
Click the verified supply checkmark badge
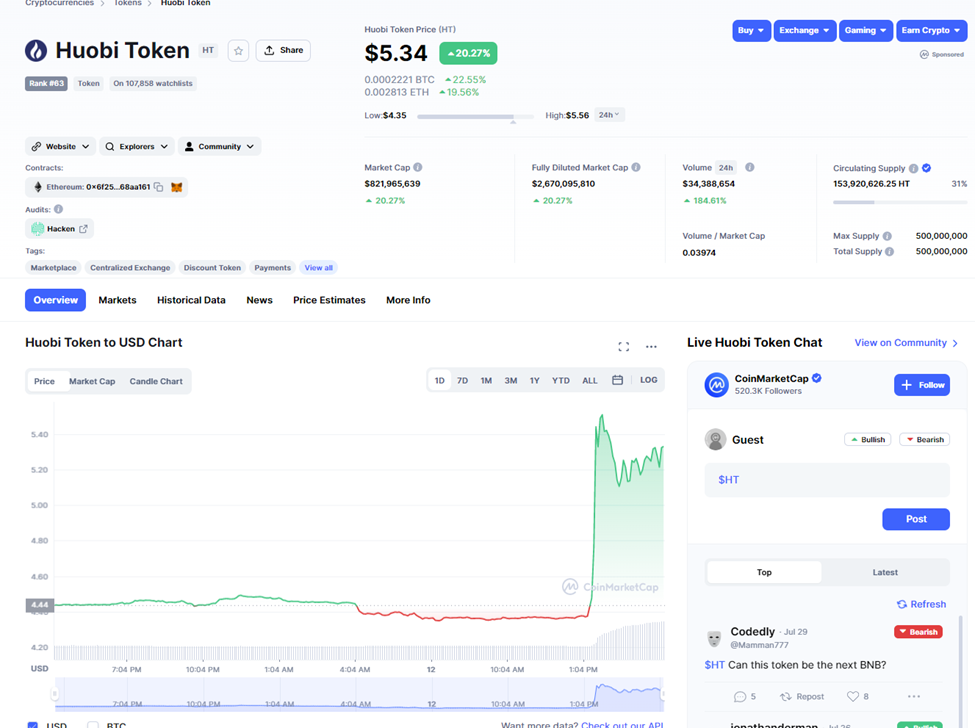(x=926, y=168)
